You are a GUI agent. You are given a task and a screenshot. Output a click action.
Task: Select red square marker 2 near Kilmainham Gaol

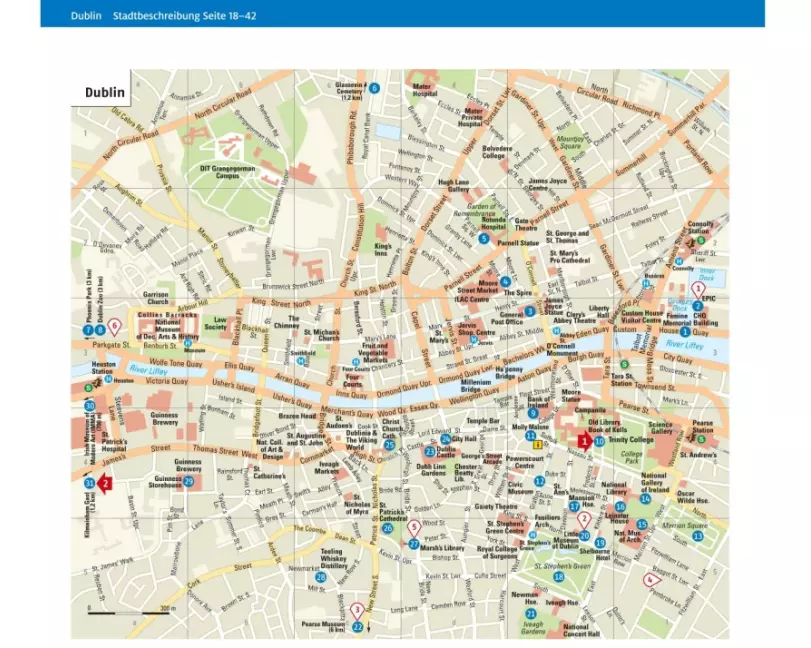tap(105, 483)
